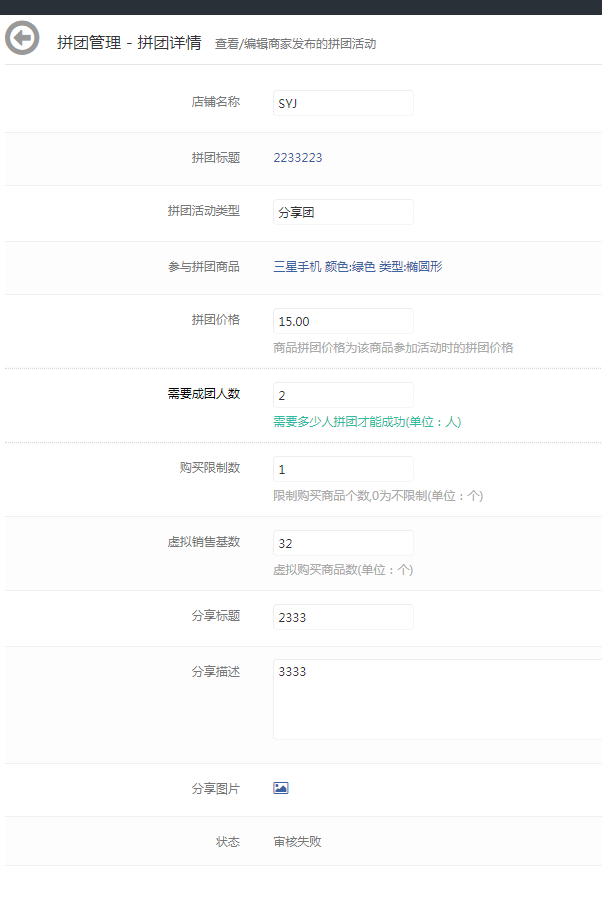Click the gray hint below the group price
This screenshot has width=602, height=902.
pyautogui.click(x=393, y=348)
